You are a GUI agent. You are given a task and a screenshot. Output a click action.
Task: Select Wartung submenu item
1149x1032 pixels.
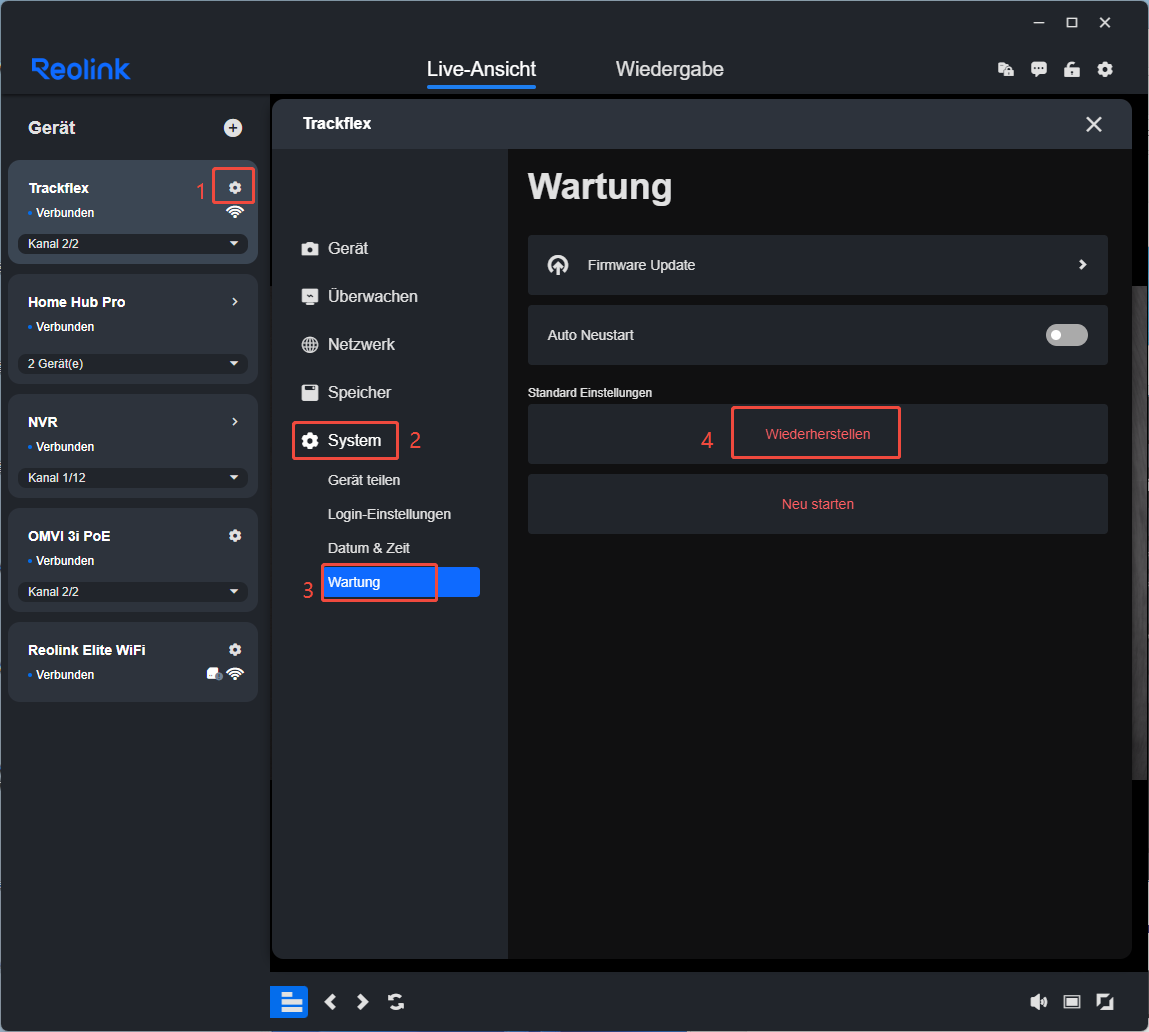(401, 582)
